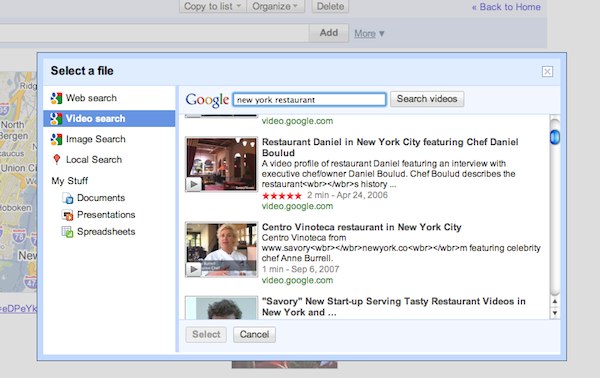The image size is (600, 378).
Task: Expand the More dropdown link
Action: (369, 34)
